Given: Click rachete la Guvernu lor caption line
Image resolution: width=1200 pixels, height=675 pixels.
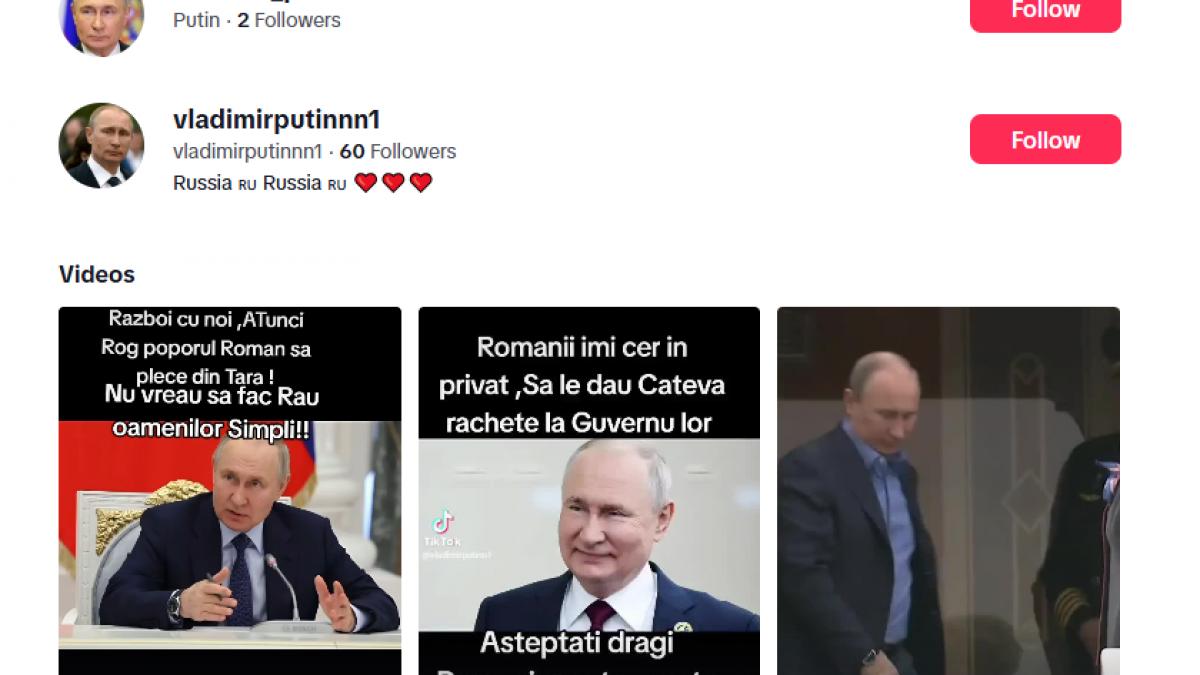Looking at the screenshot, I should click(579, 422).
